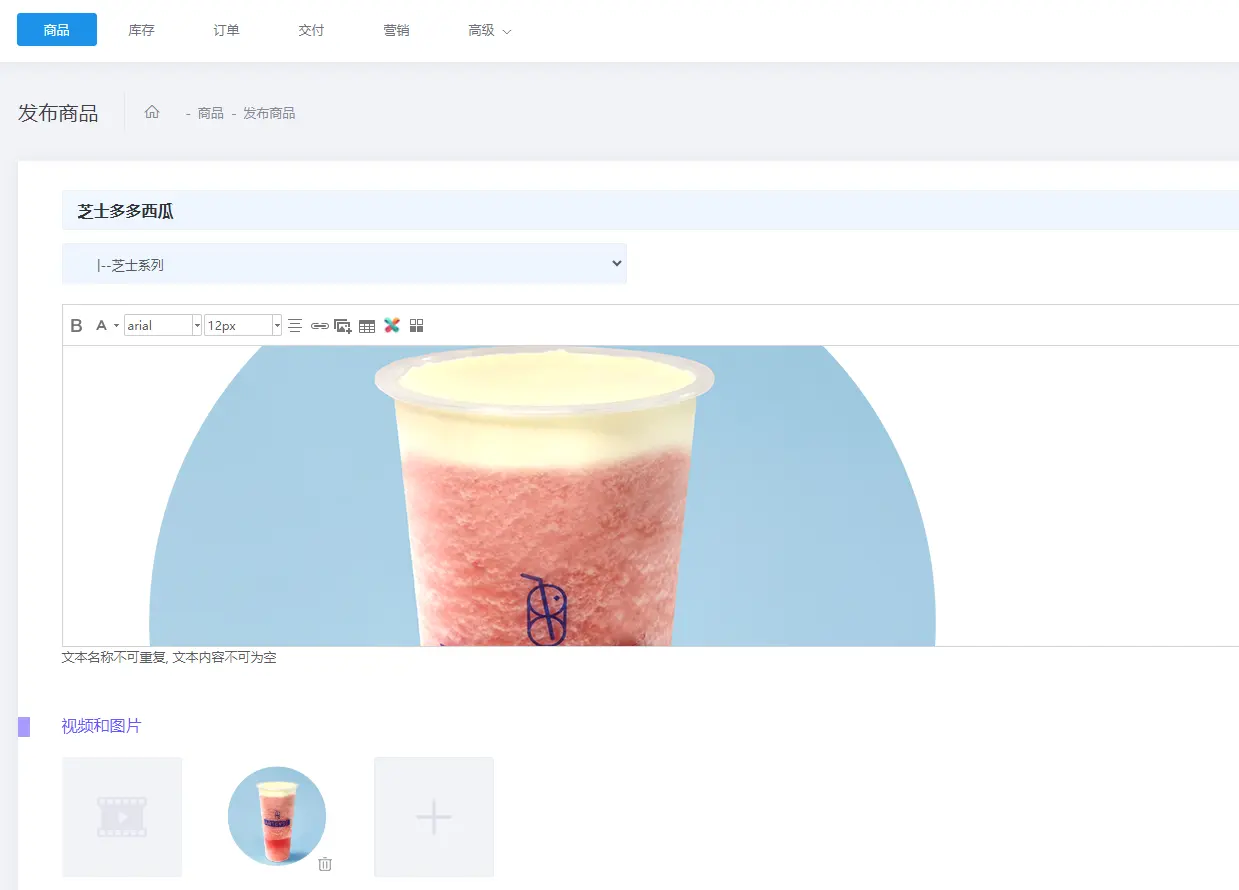This screenshot has height=890, width=1239.
Task: Insert a hyperlink using link icon
Action: [x=319, y=326]
